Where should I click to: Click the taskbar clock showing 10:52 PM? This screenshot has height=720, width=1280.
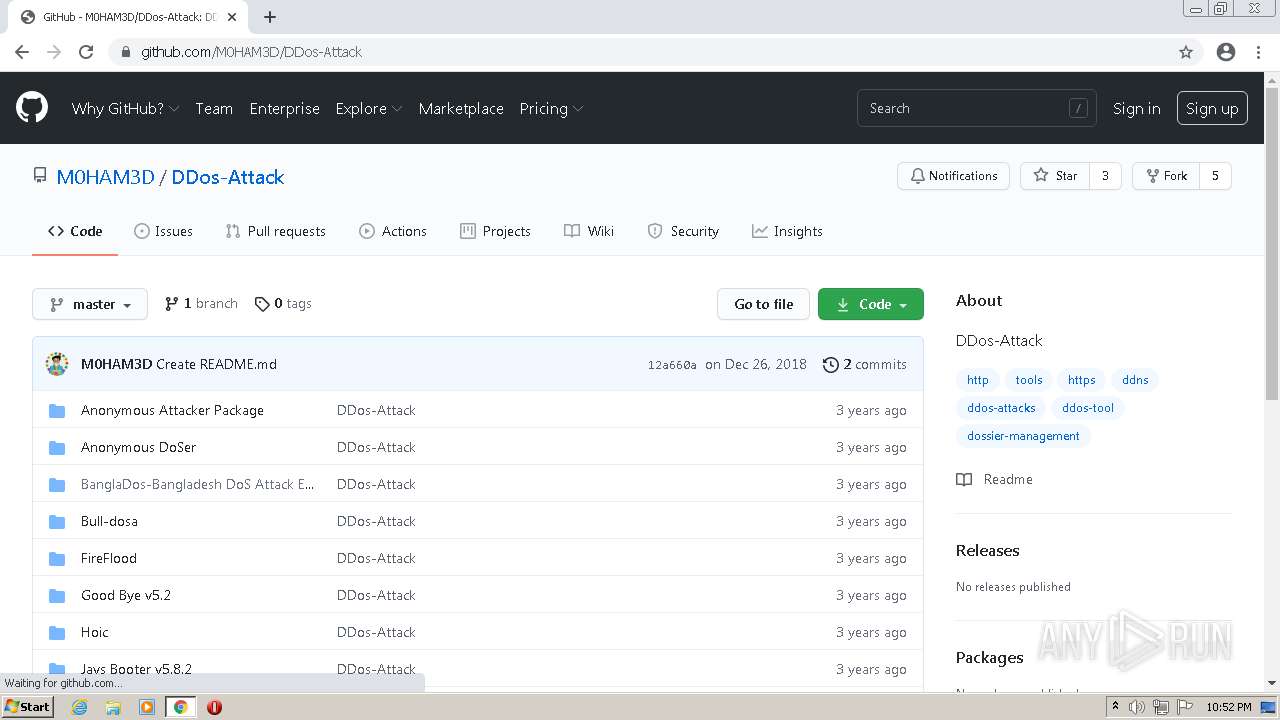(1229, 707)
